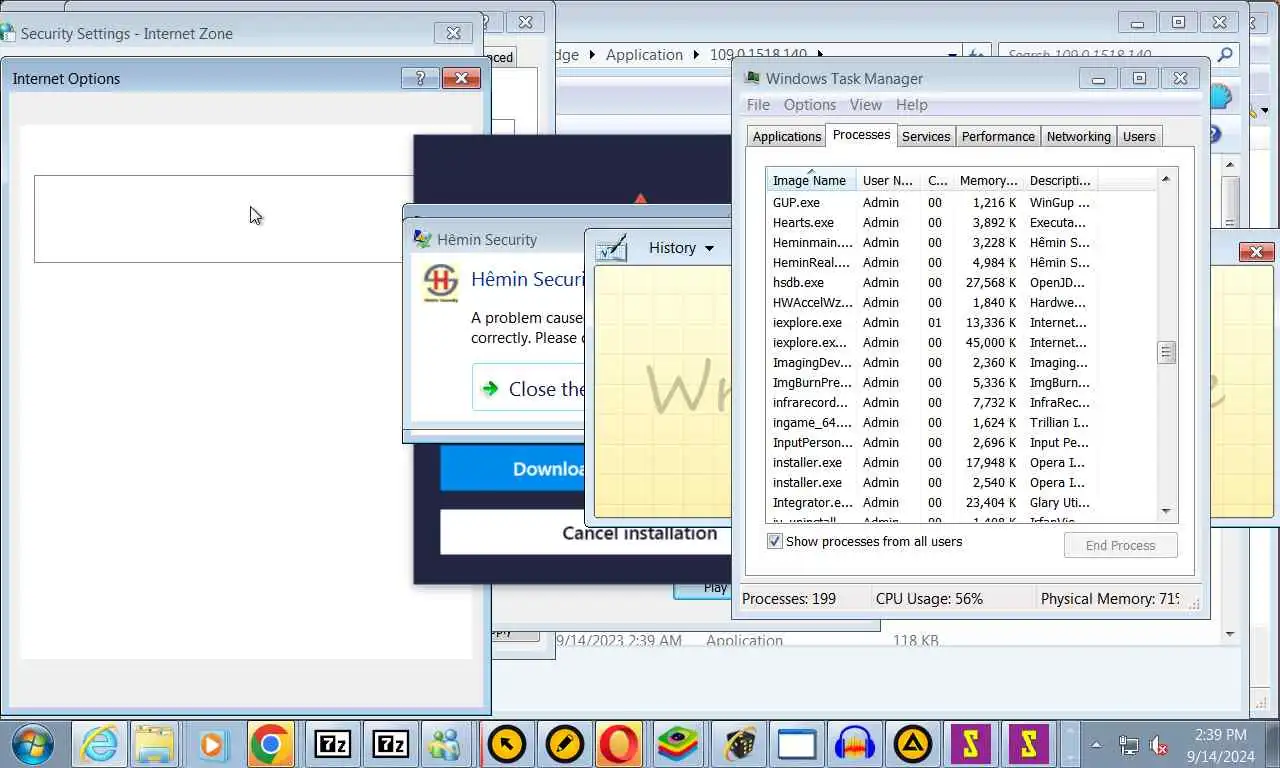
Task: Click the Task Manager title bar icon
Action: click(x=752, y=78)
